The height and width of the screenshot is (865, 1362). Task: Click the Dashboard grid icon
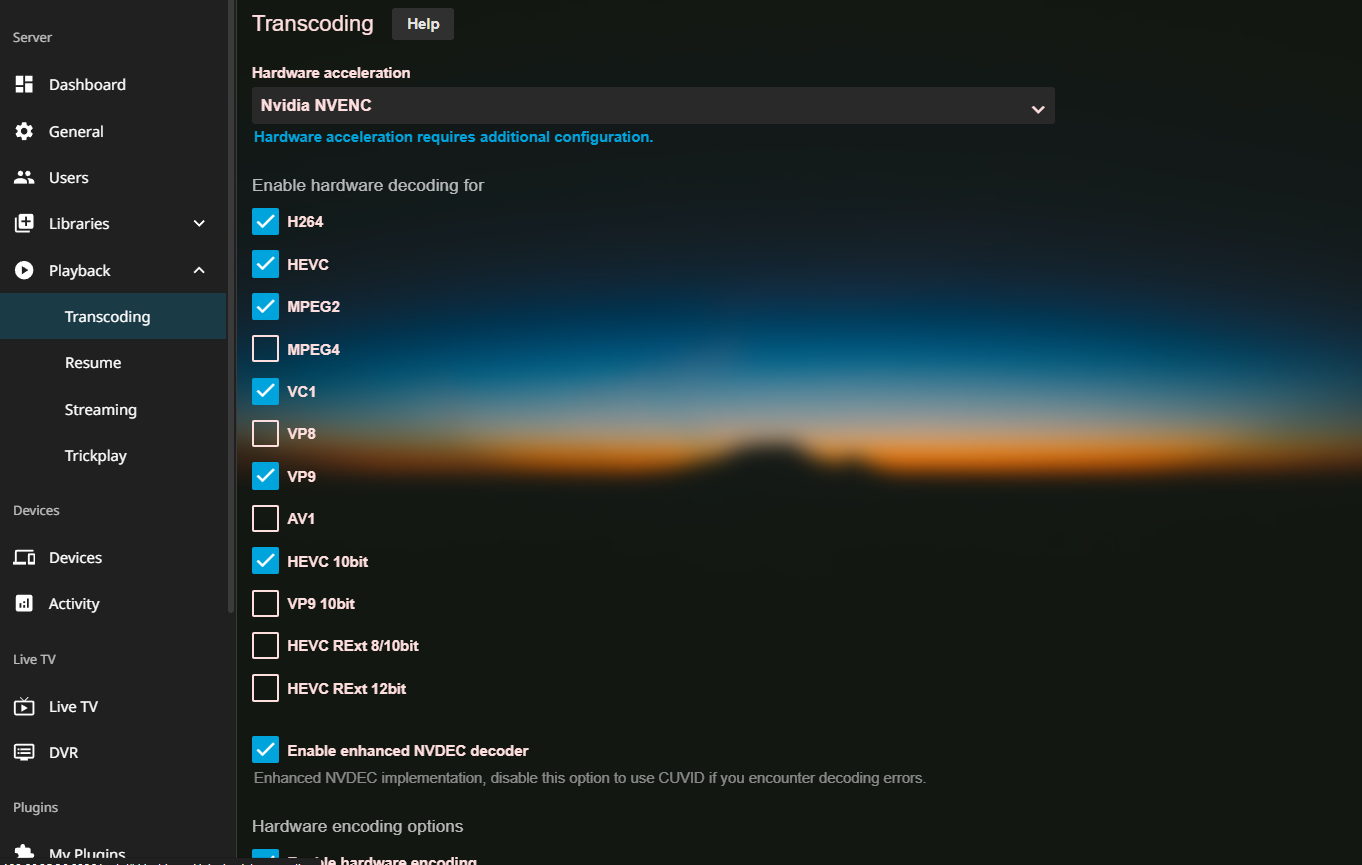pos(24,85)
